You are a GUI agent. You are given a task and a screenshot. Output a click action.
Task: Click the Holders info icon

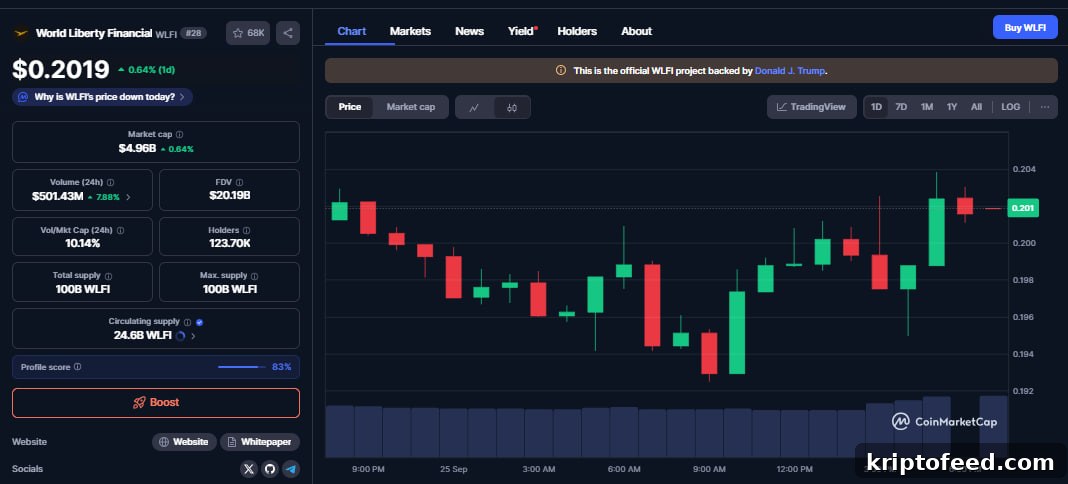pyautogui.click(x=246, y=231)
